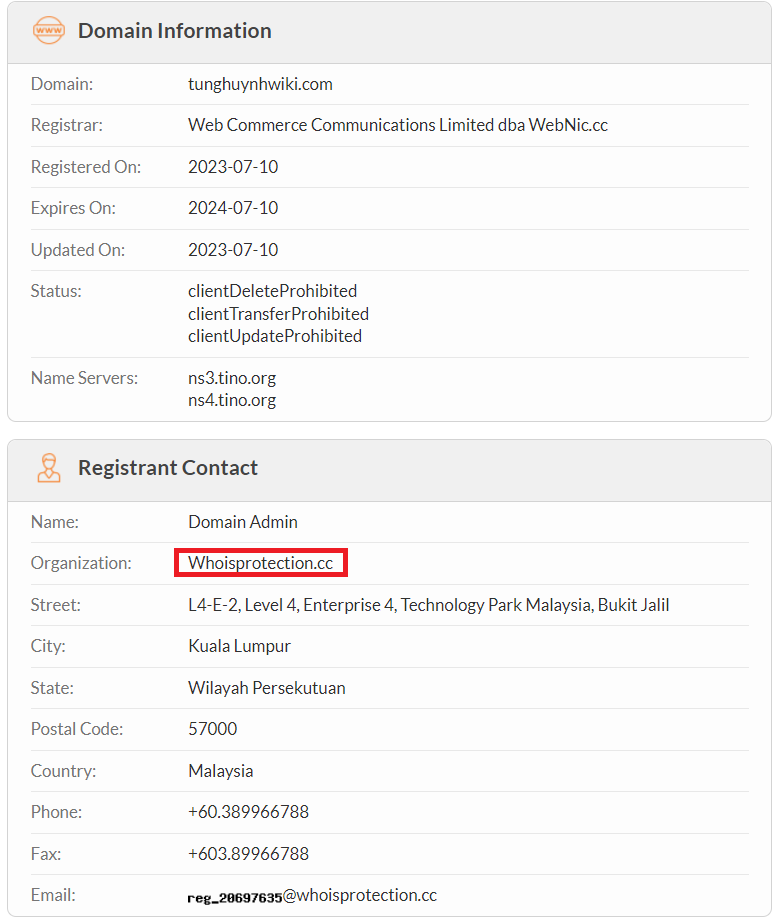The image size is (776, 920).
Task: Click the Registrant Contact heading
Action: pos(168,468)
